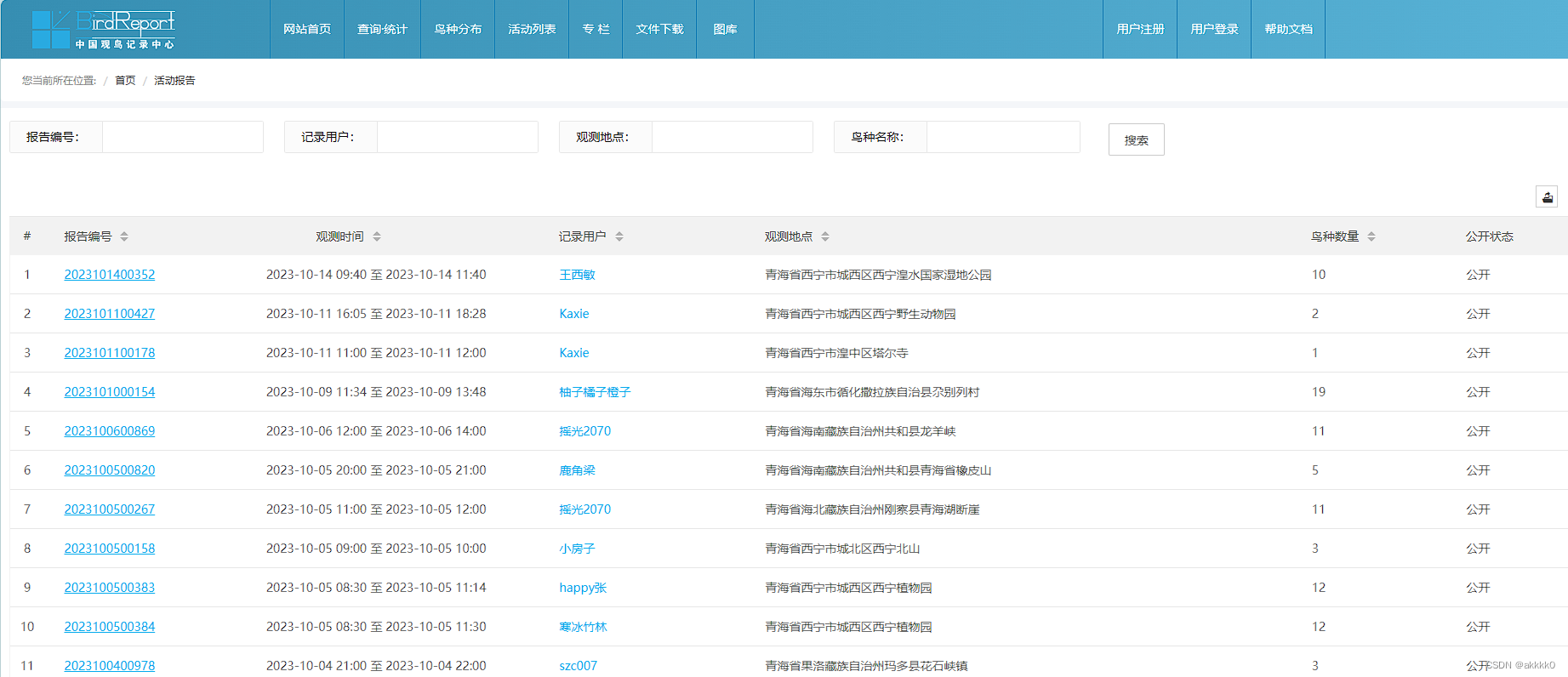This screenshot has height=677, width=1568.
Task: Click 公开状态 column header
Action: pos(1489,236)
